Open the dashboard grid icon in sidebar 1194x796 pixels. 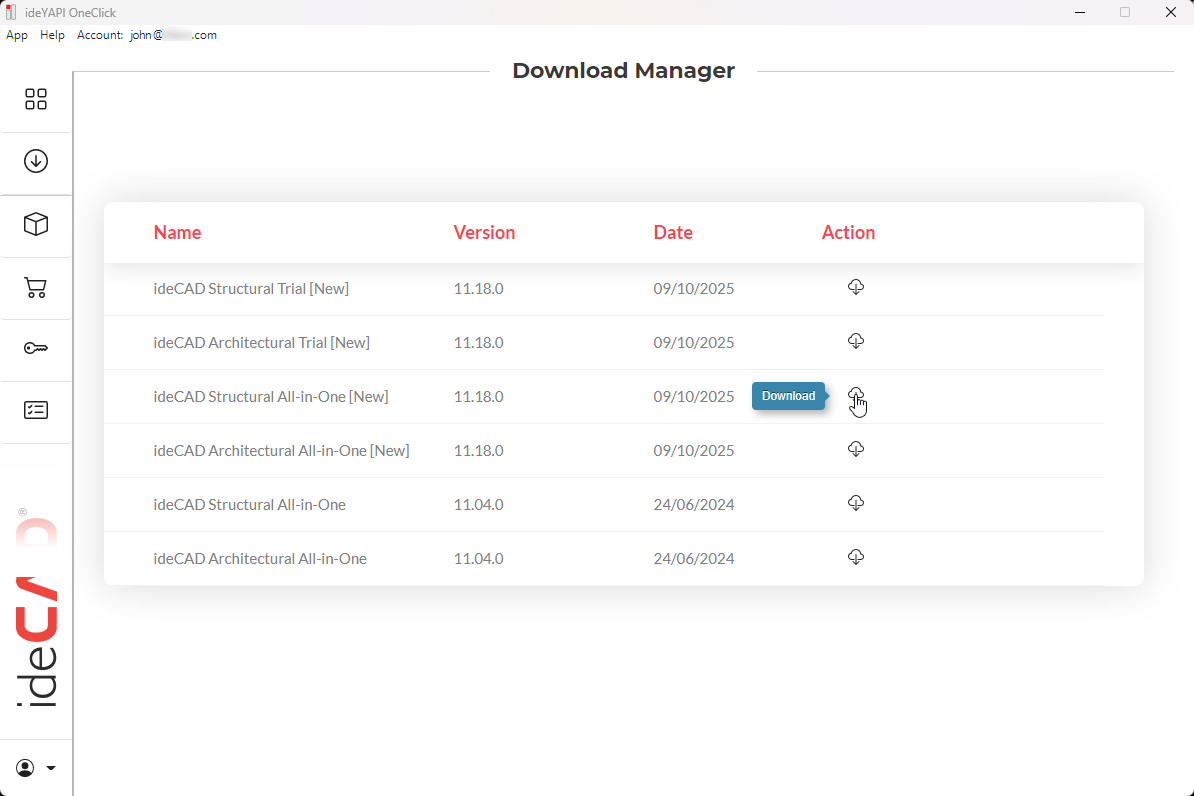[36, 99]
